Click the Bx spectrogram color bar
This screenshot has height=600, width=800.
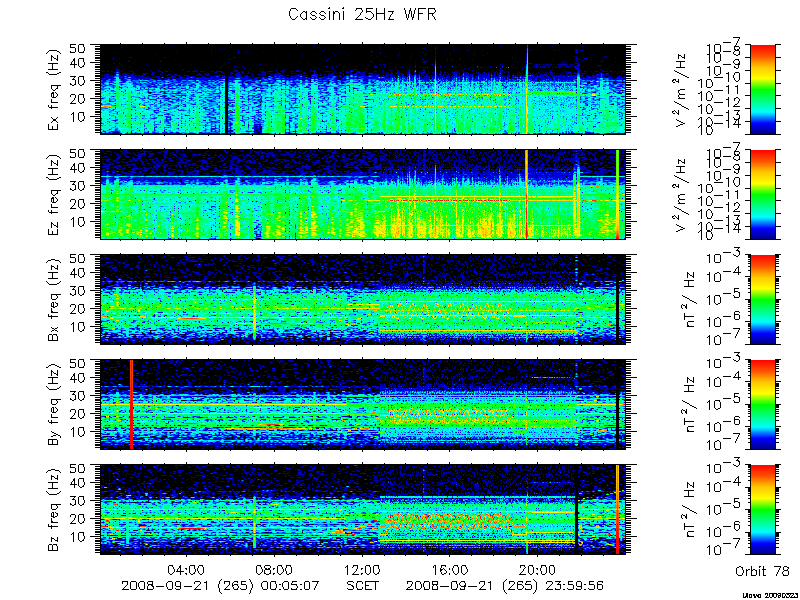(x=762, y=299)
